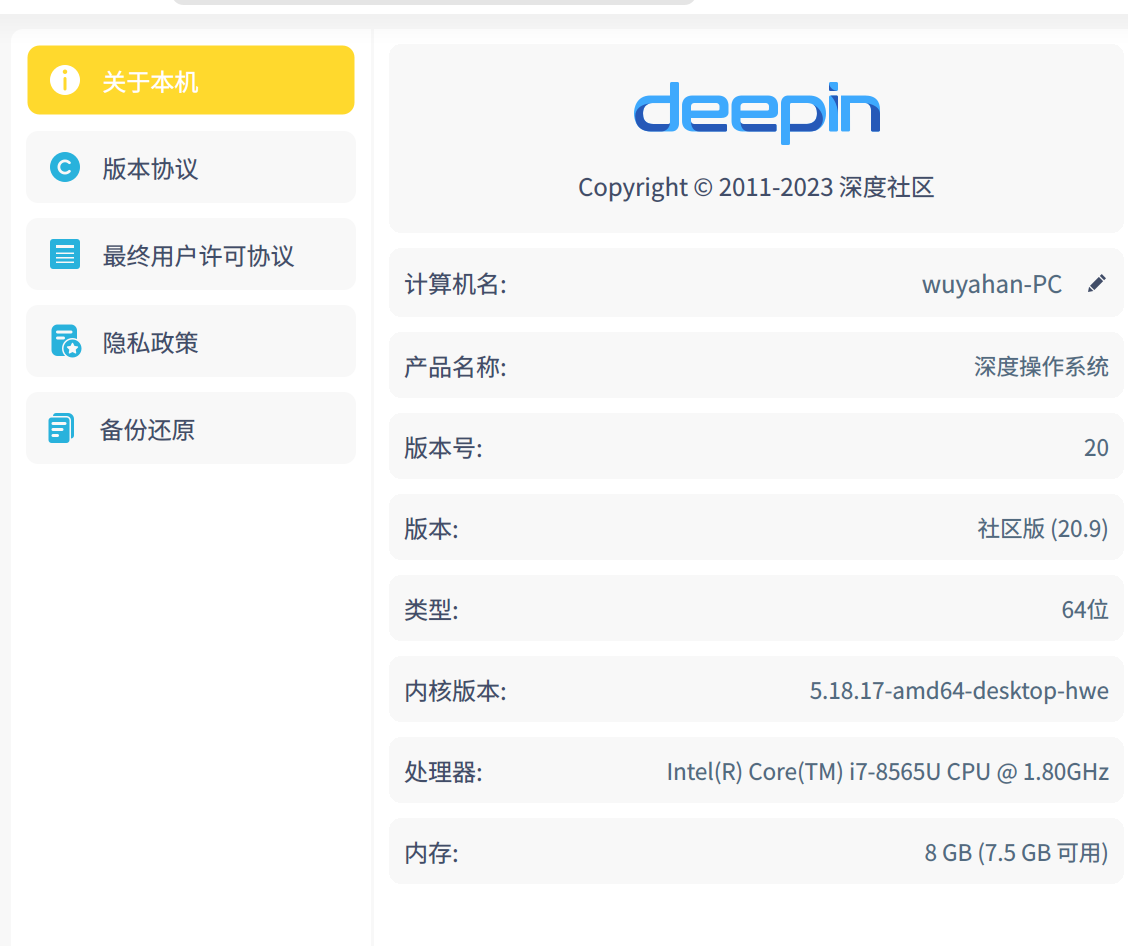
Task: Click the copyright icon next to 版本协议
Action: pos(65,168)
